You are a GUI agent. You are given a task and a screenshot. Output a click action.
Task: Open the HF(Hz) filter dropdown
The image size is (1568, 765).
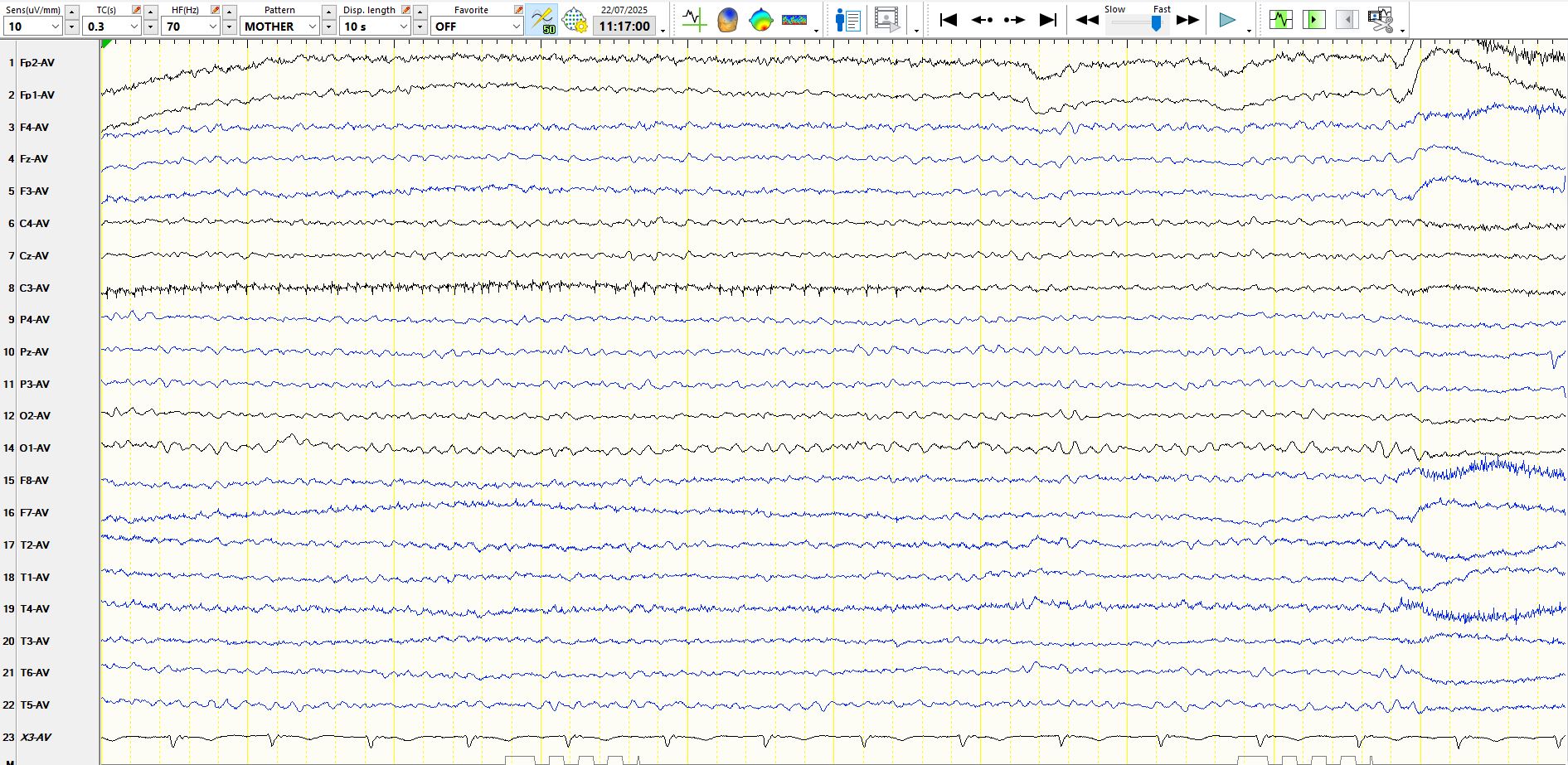(212, 27)
